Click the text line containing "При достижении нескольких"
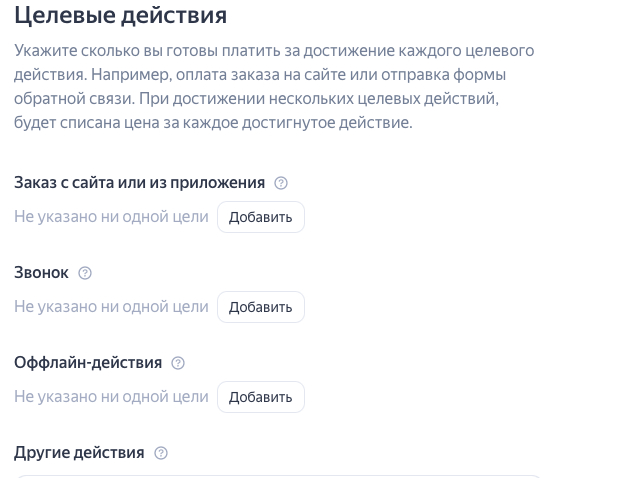621x478 pixels. coord(256,99)
